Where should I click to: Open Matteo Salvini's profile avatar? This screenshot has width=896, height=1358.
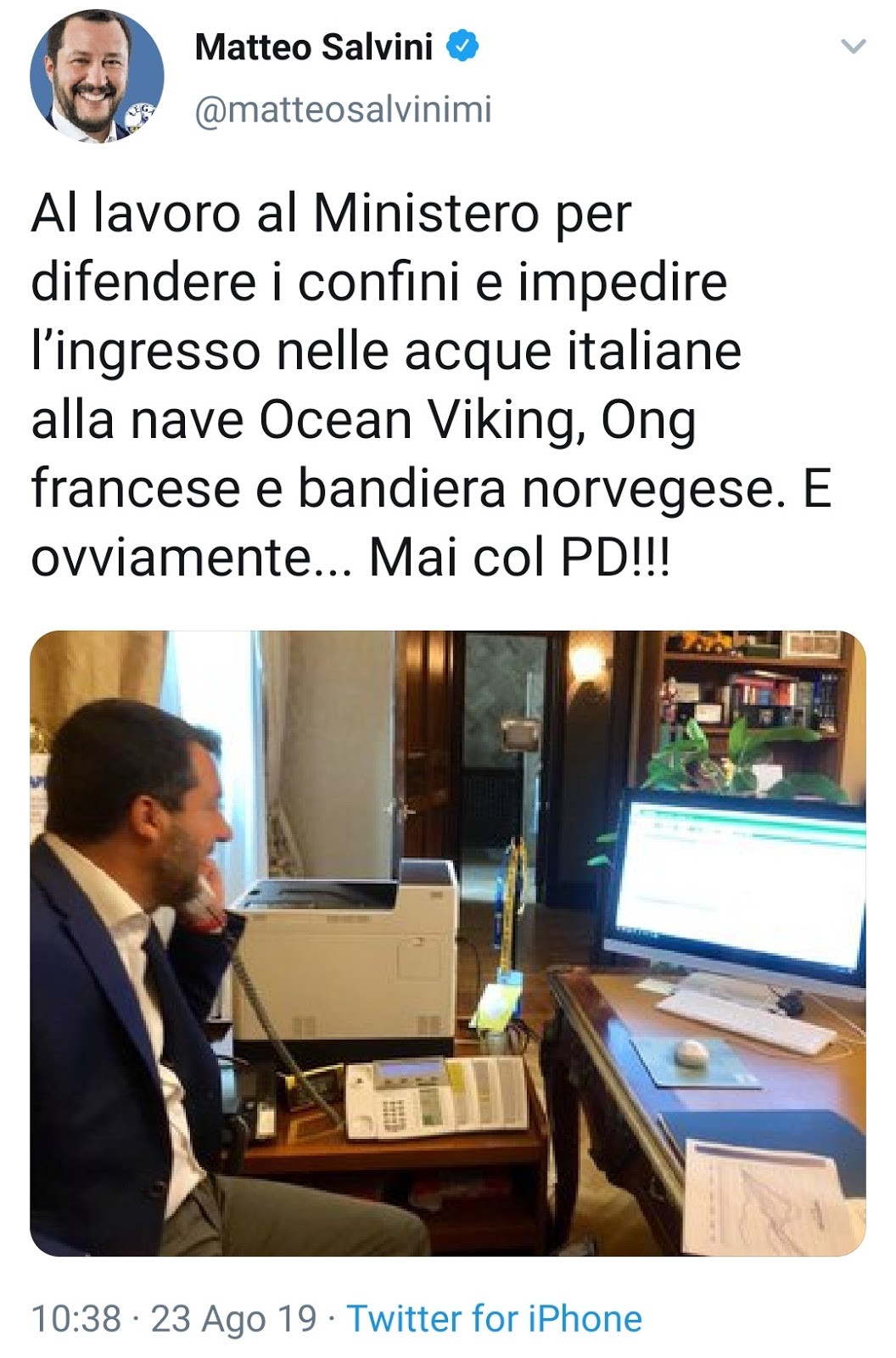coord(97,76)
